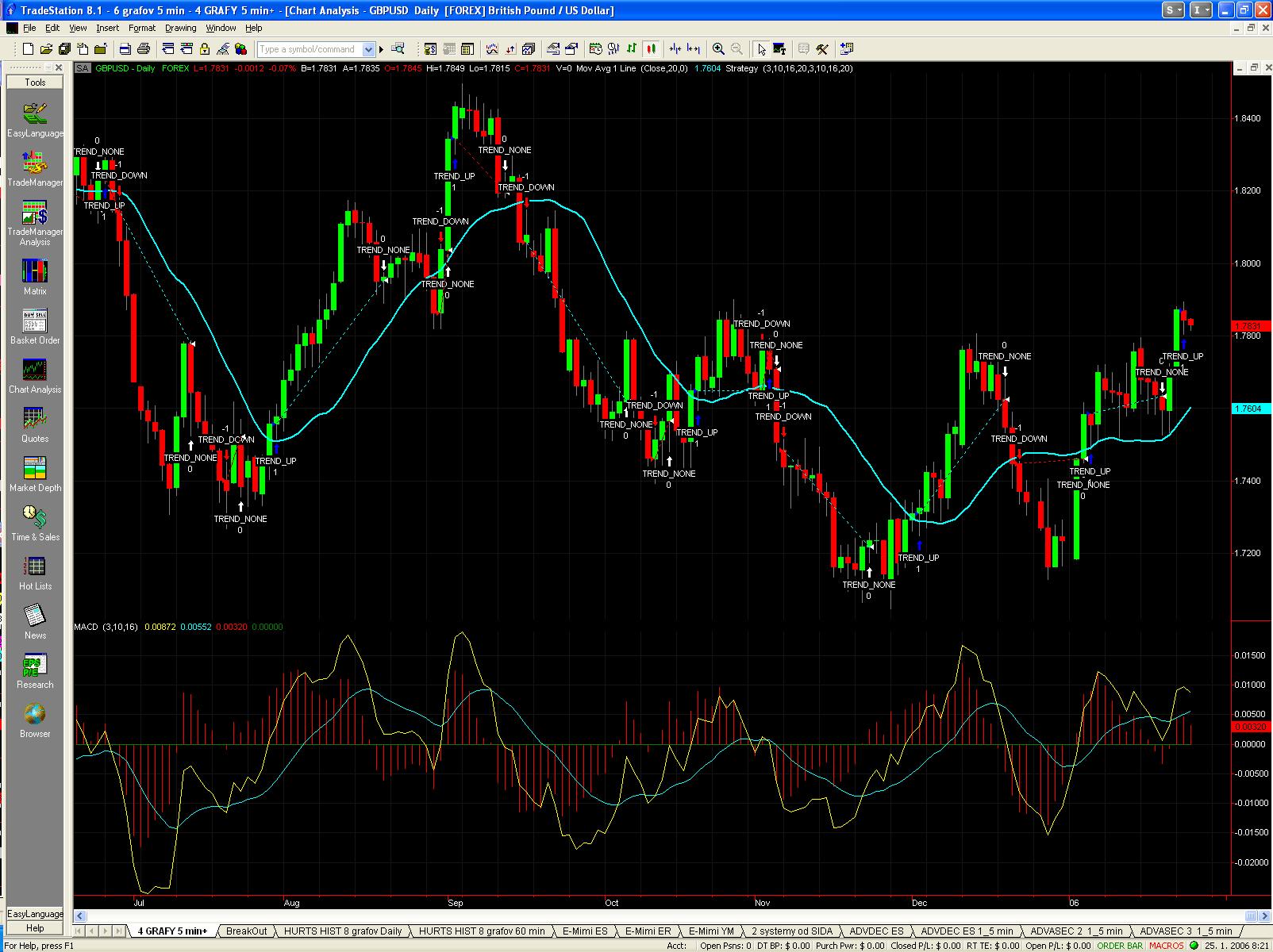Click the cyan 1.7604 moving average price marker
1273x952 pixels.
tap(1252, 409)
